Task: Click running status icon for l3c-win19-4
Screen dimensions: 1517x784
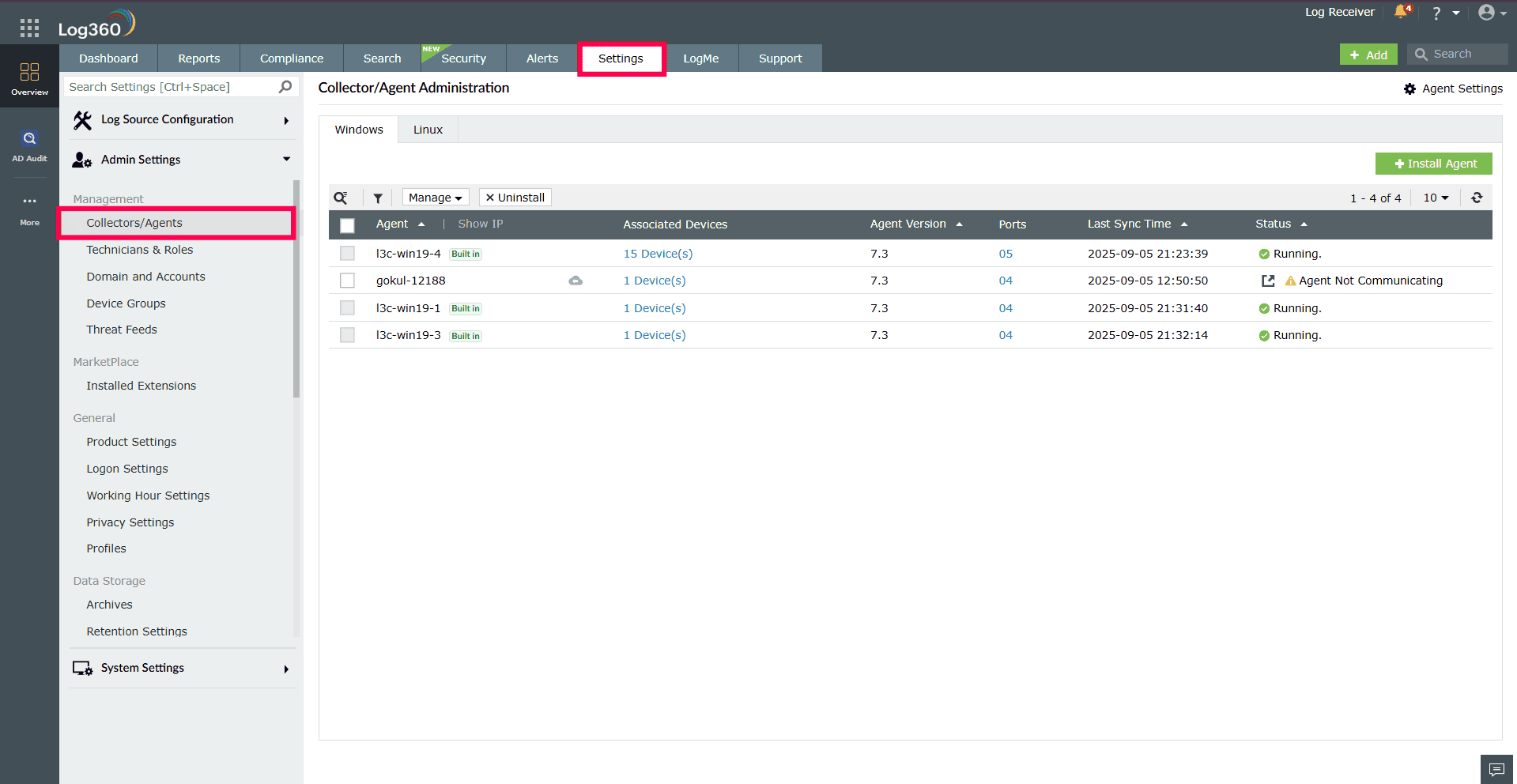Action: 1264,254
